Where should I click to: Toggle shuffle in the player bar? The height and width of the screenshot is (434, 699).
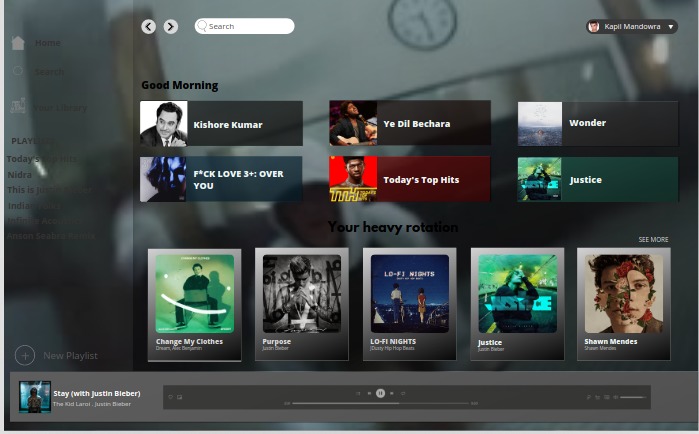click(x=358, y=393)
